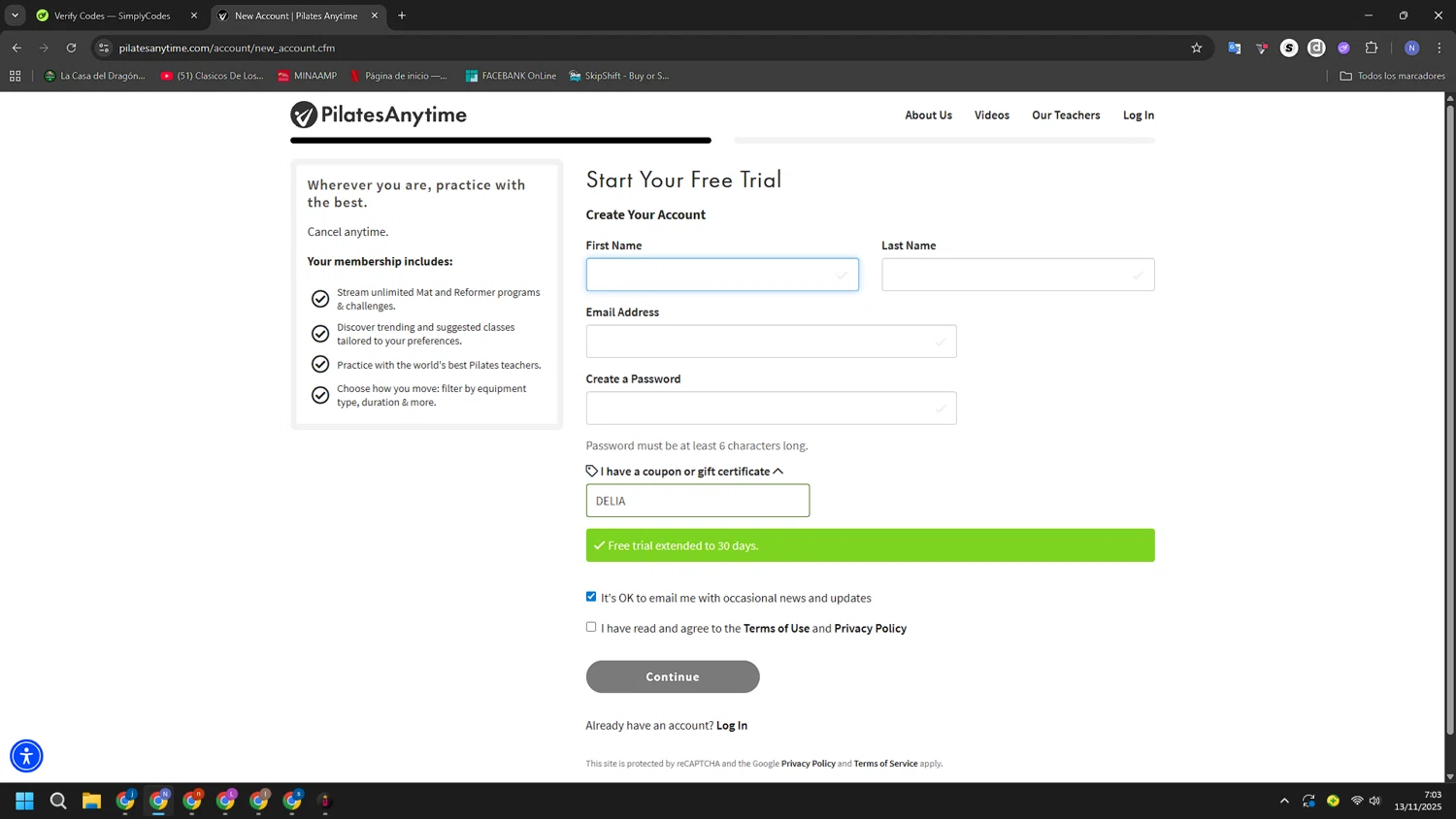Click the Last Name input field
The width and height of the screenshot is (1456, 819).
[1018, 275]
